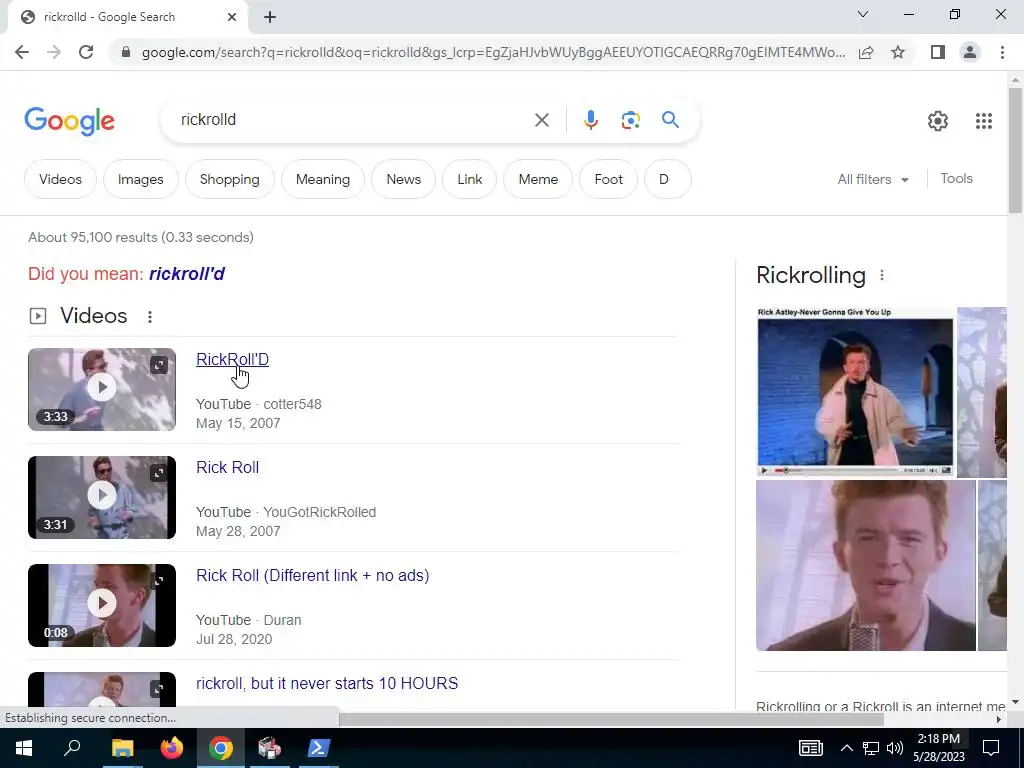Viewport: 1024px width, 768px height.
Task: Open the Rick Astley YouTube screenshot image
Action: (855, 392)
